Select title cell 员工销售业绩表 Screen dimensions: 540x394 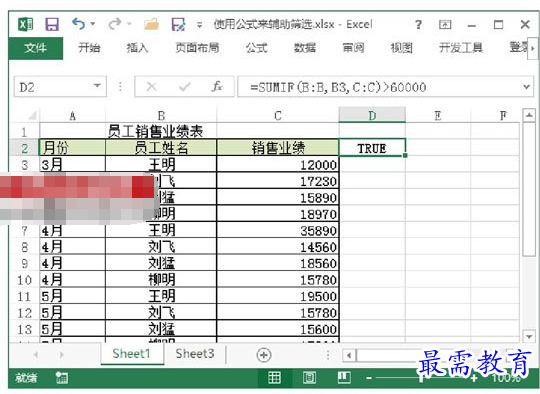(155, 132)
